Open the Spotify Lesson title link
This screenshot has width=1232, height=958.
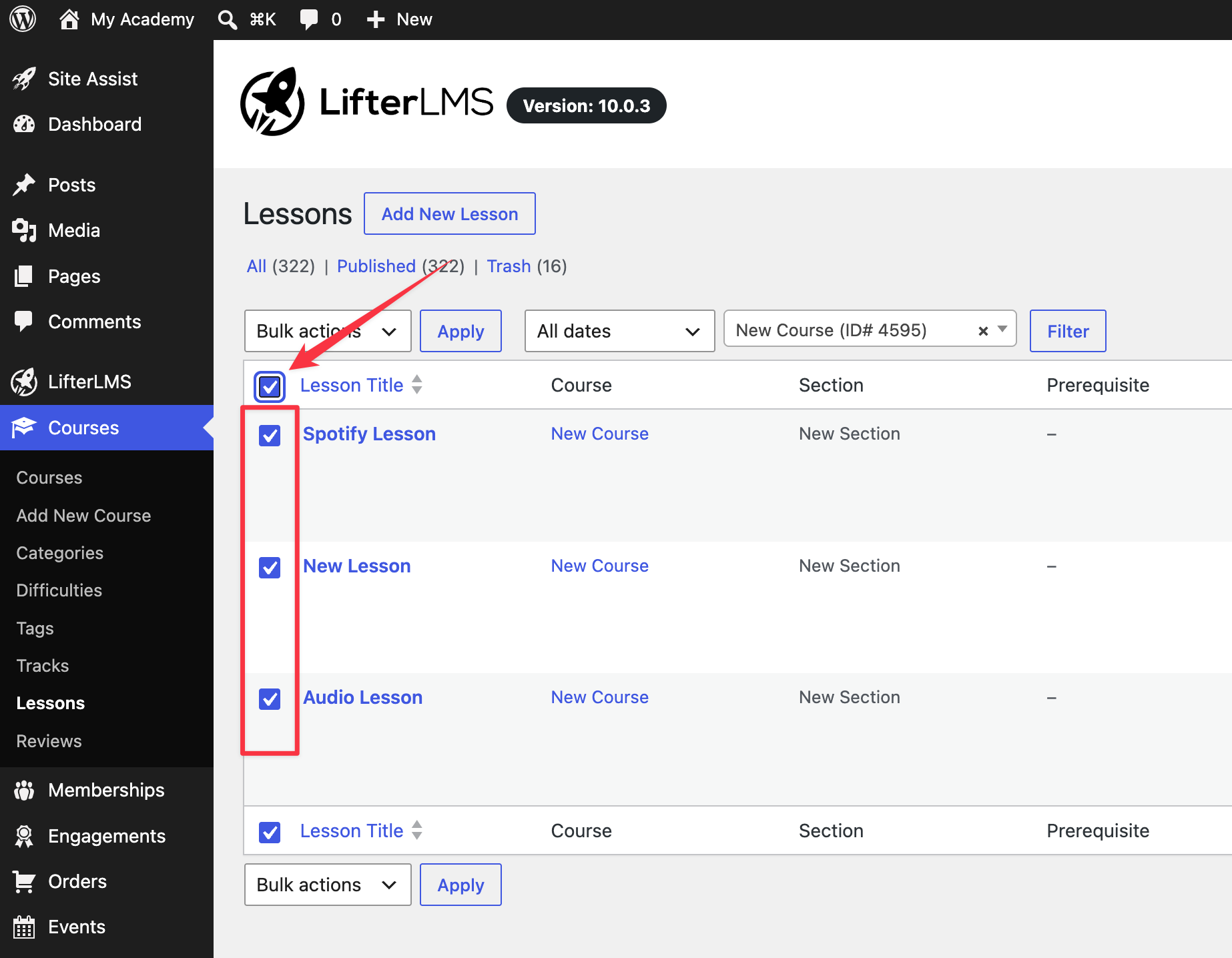(x=369, y=434)
